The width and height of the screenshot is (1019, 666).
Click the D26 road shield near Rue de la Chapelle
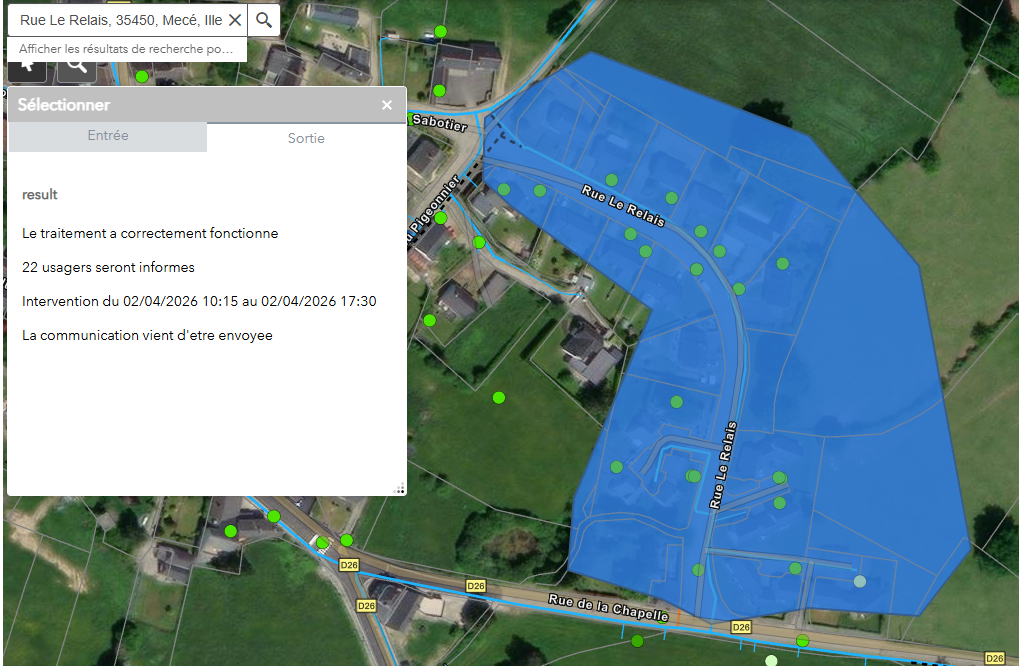(x=476, y=585)
